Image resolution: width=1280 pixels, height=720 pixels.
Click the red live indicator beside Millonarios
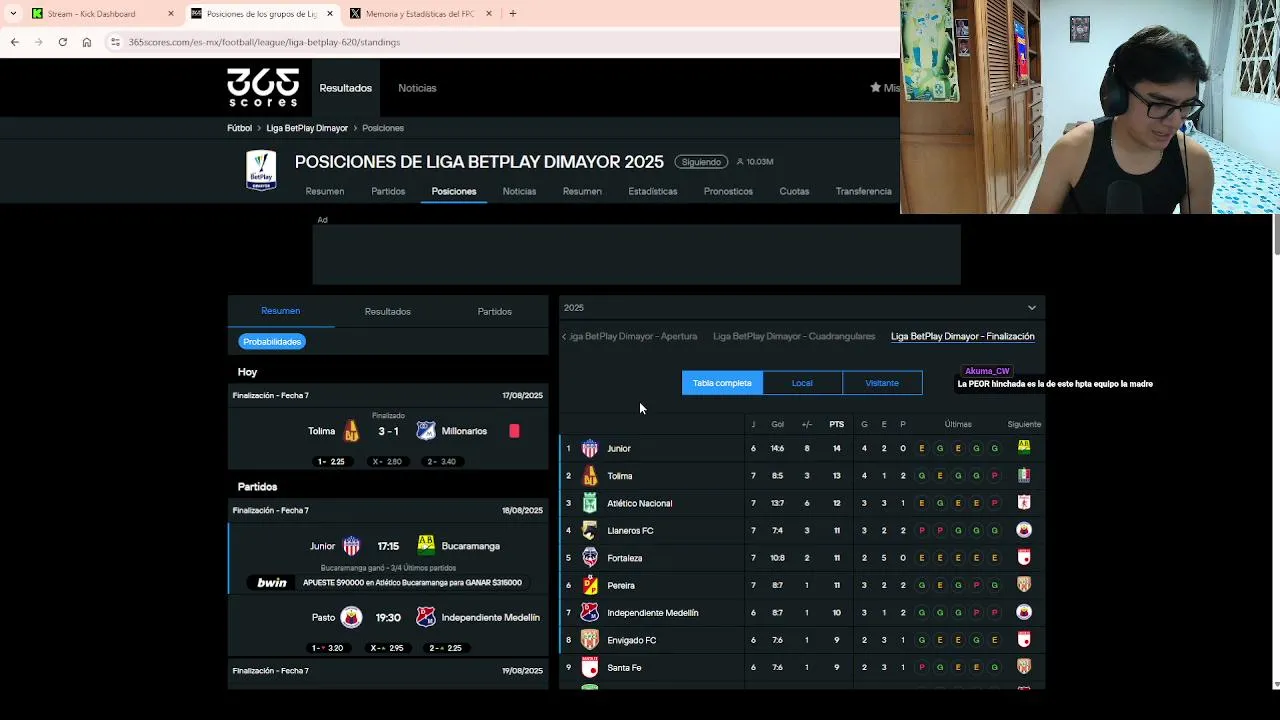[514, 431]
